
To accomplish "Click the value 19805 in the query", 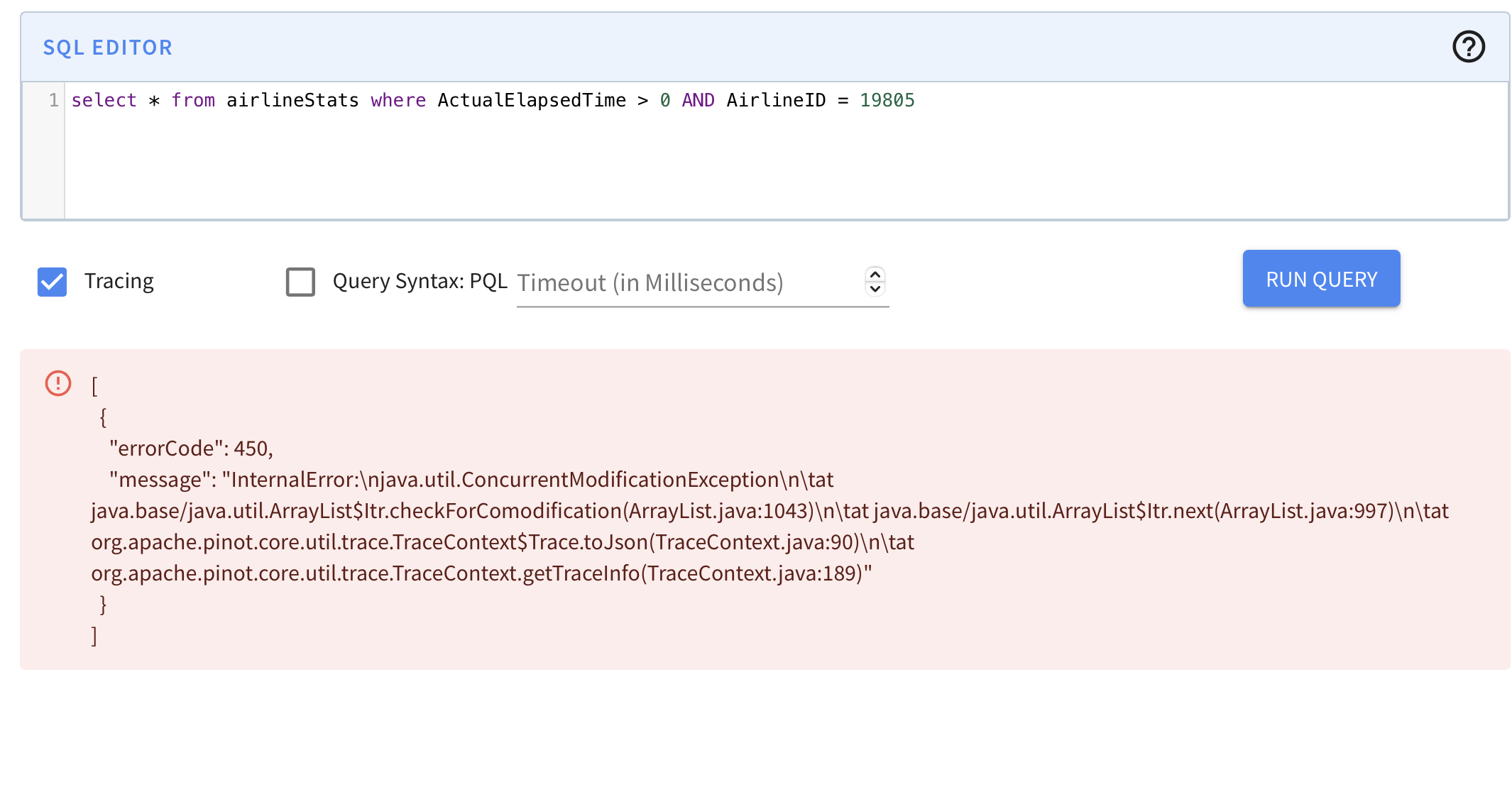I will click(x=887, y=100).
